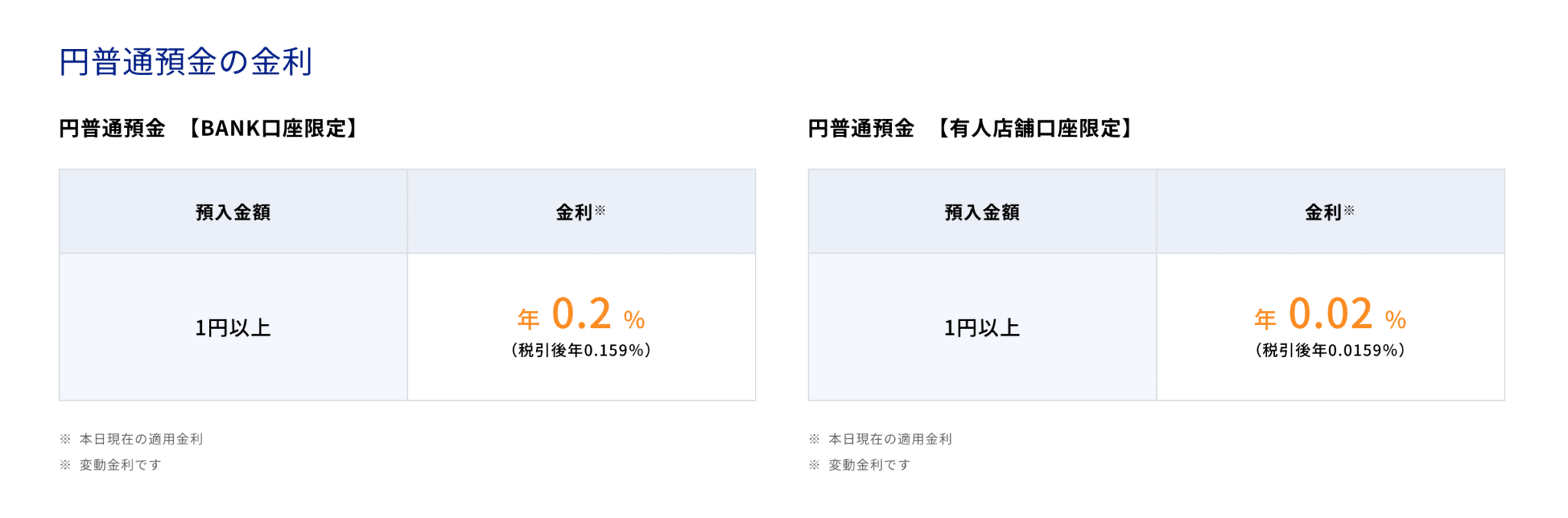Click the 税引後年0.159% text
The width and height of the screenshot is (1568, 518).
[x=581, y=350]
